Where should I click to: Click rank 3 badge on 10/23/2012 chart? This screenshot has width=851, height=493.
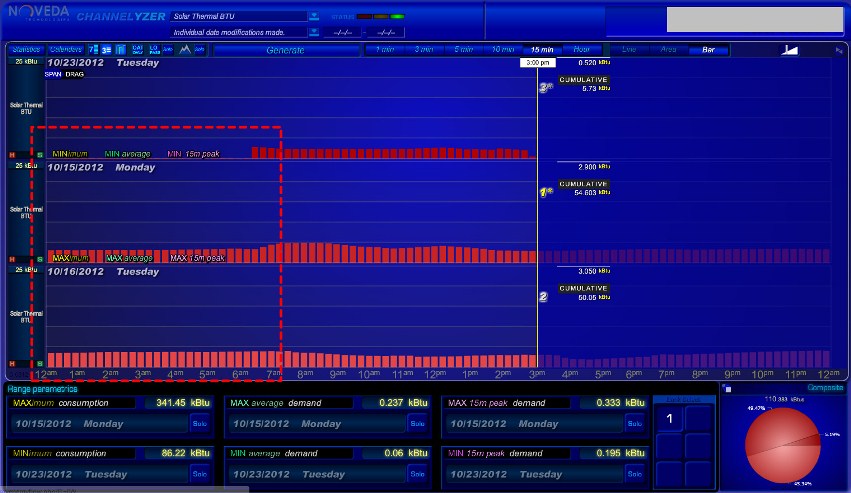coord(545,87)
